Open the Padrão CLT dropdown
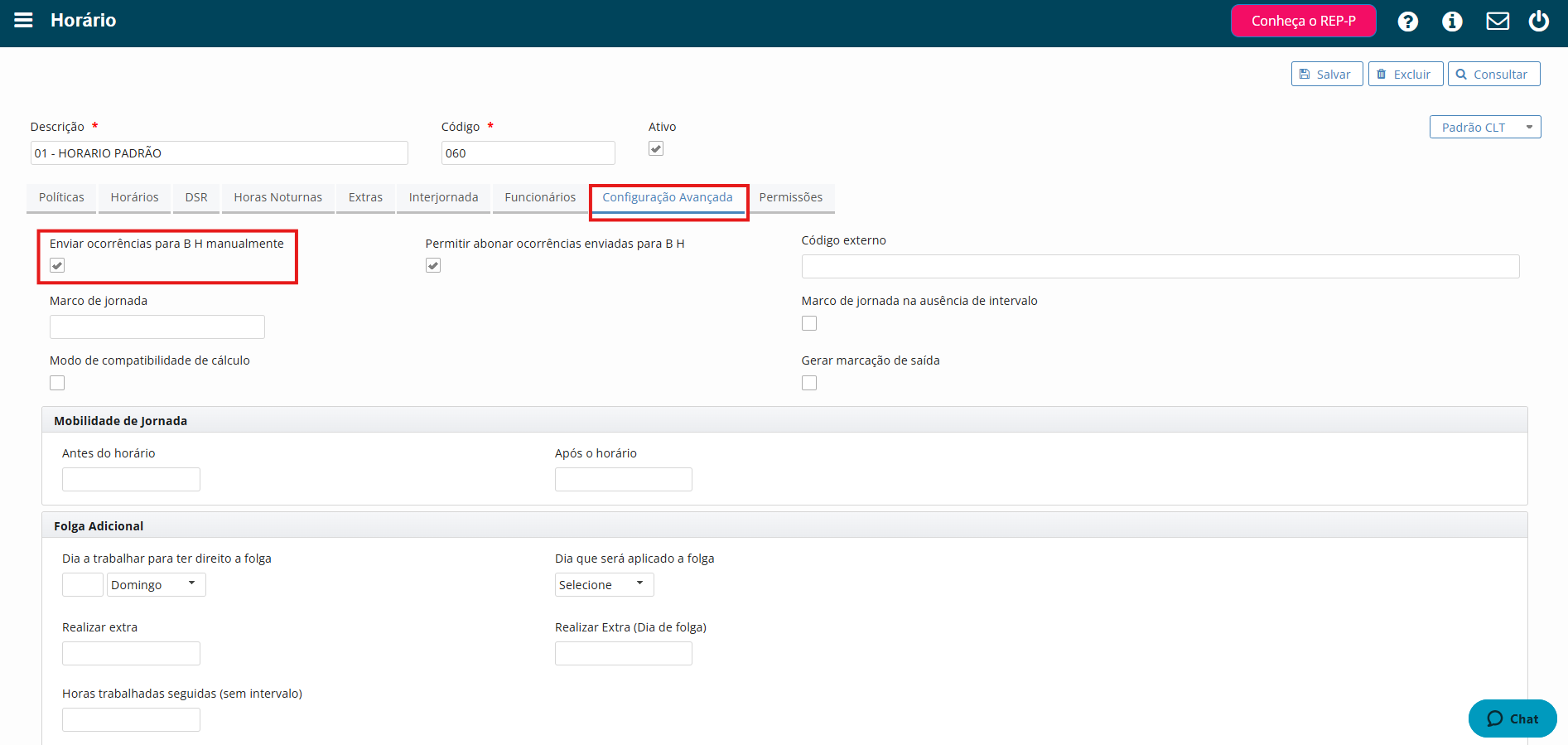The width and height of the screenshot is (1568, 745). point(1485,127)
